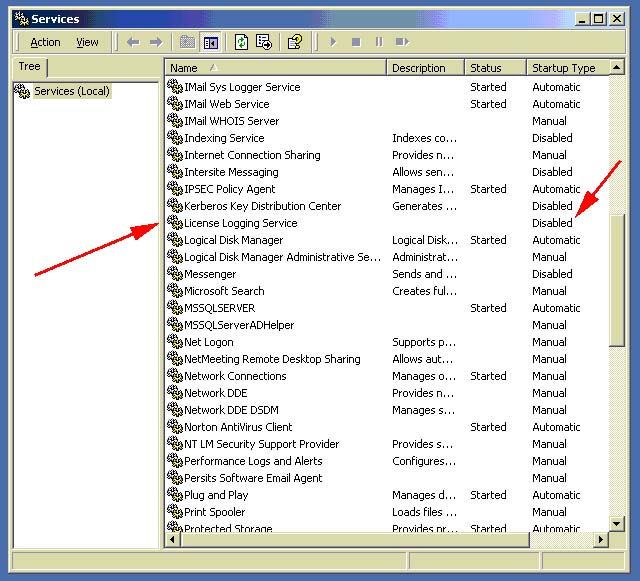
Task: Select Microsoft Search service
Action: (x=224, y=291)
